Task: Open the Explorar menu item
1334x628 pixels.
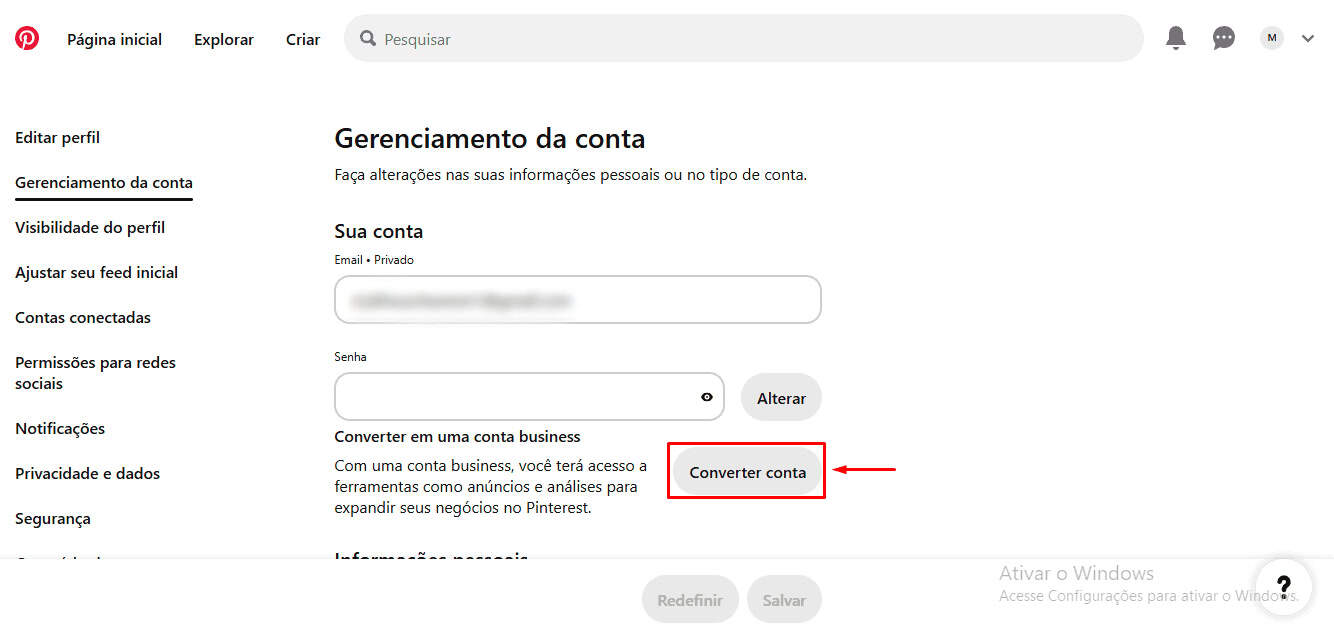Action: point(224,39)
